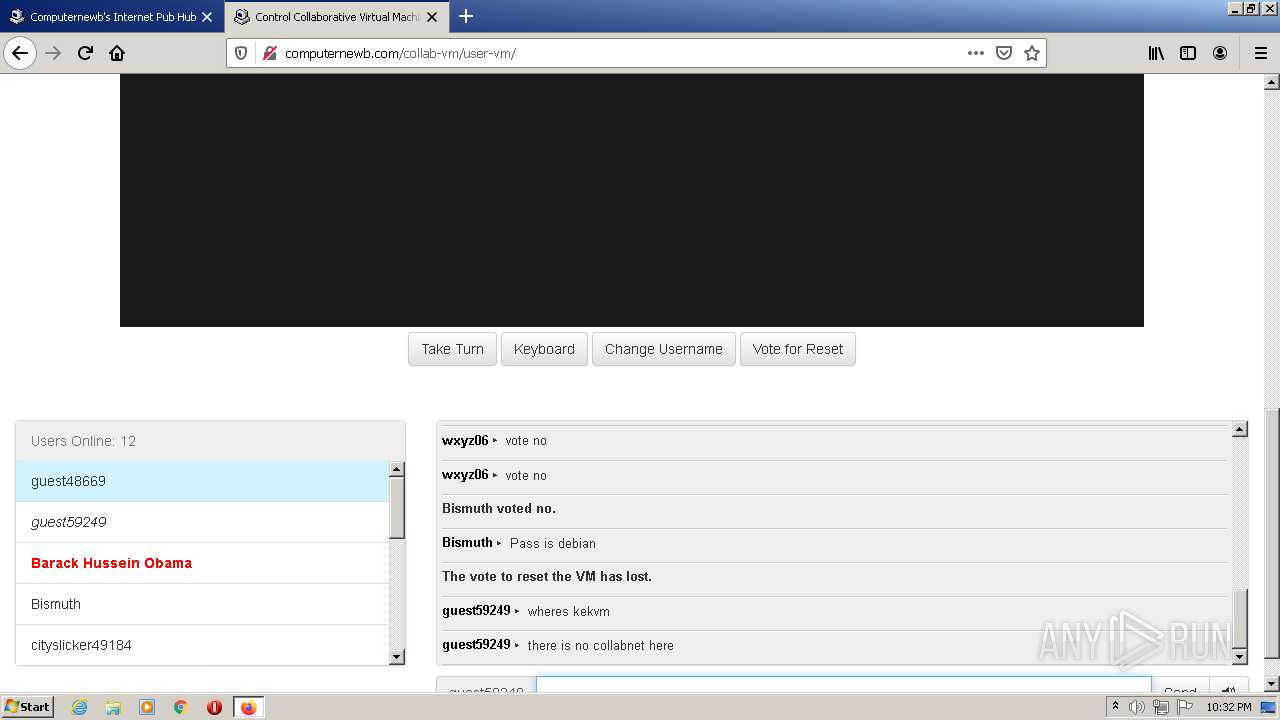Screen dimensions: 1280x720
Task: Select user Barack Hussein Obama
Action: coord(202,563)
